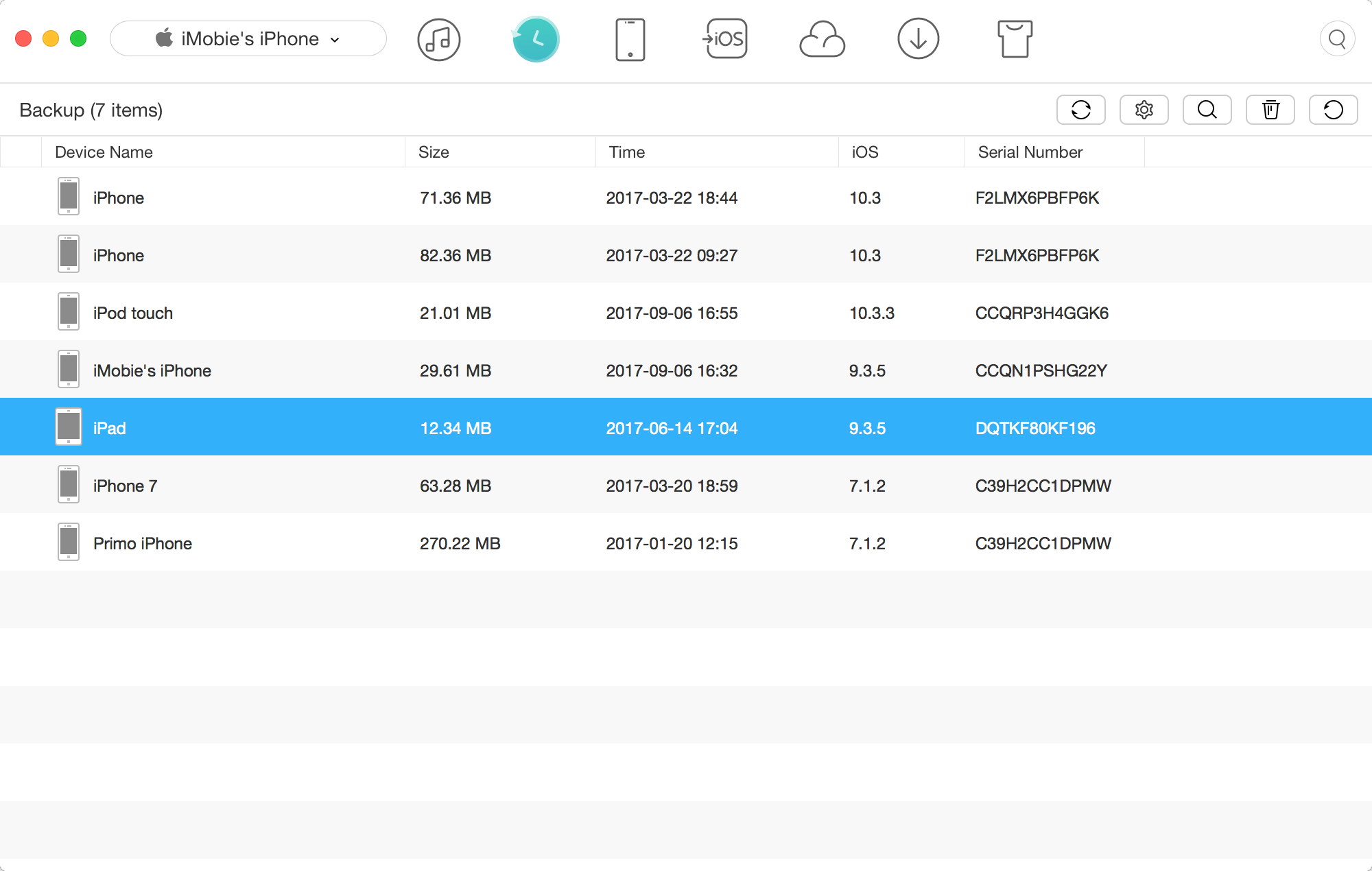
Task: Click the iPad device thumbnail icon
Action: tap(69, 427)
